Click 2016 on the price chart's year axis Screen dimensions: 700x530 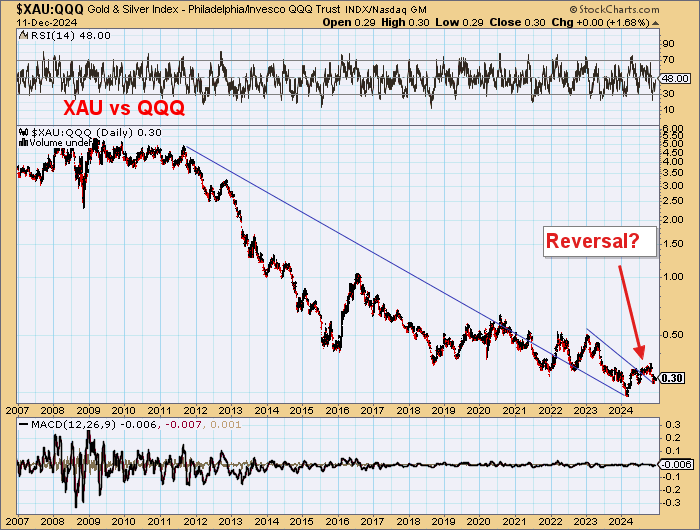pos(337,410)
